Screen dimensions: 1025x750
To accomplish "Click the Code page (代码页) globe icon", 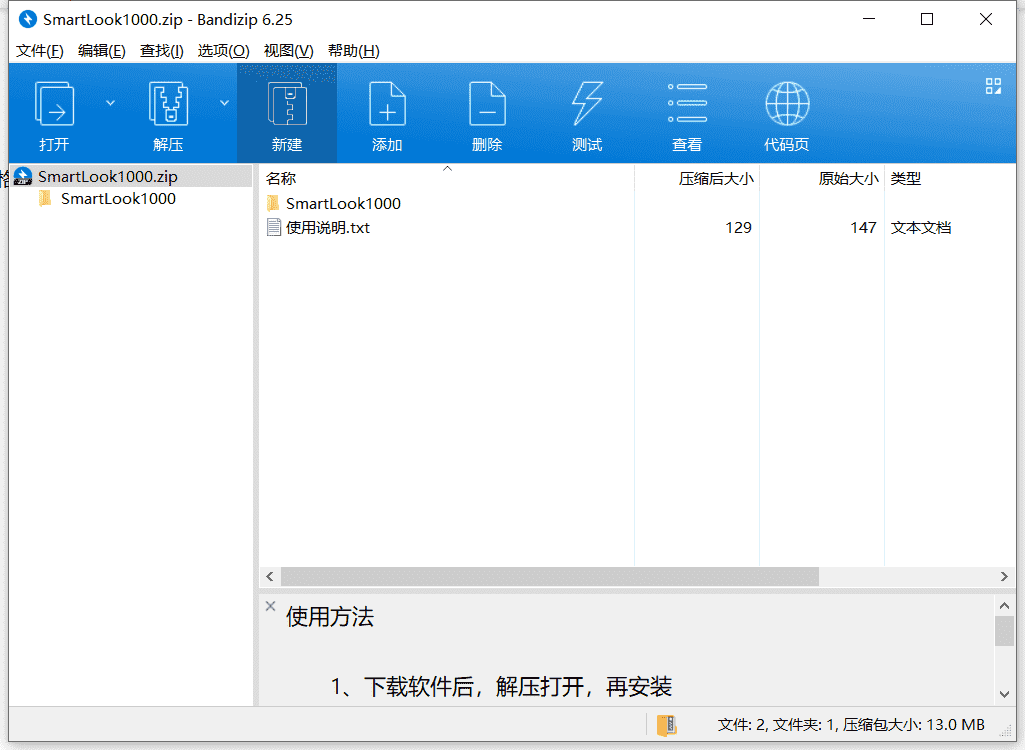I will pos(787,103).
